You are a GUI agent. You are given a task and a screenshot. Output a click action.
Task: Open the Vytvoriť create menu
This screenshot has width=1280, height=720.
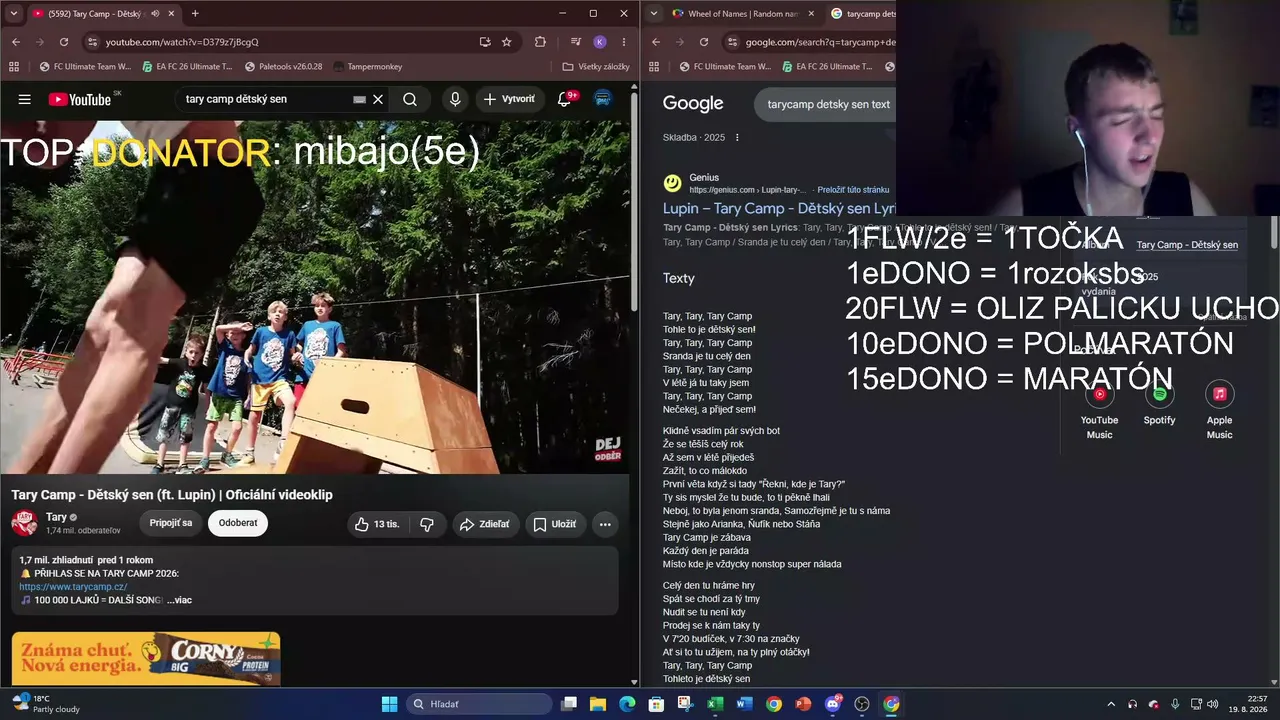(509, 99)
